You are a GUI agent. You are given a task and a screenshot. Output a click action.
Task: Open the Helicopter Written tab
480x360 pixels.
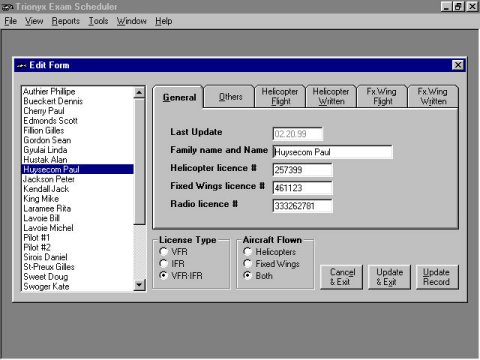coord(331,96)
